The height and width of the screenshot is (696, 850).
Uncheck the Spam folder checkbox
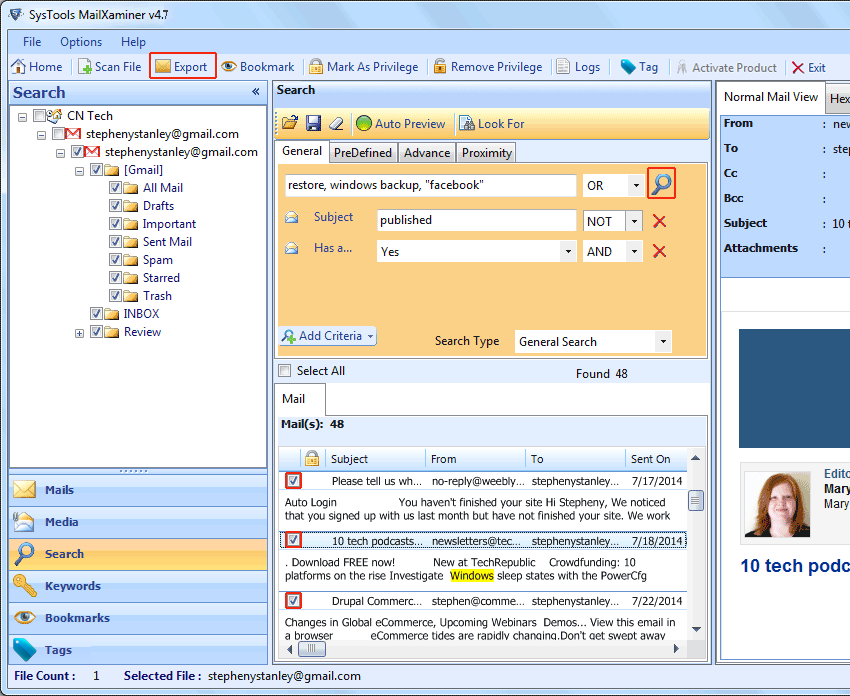[x=115, y=260]
